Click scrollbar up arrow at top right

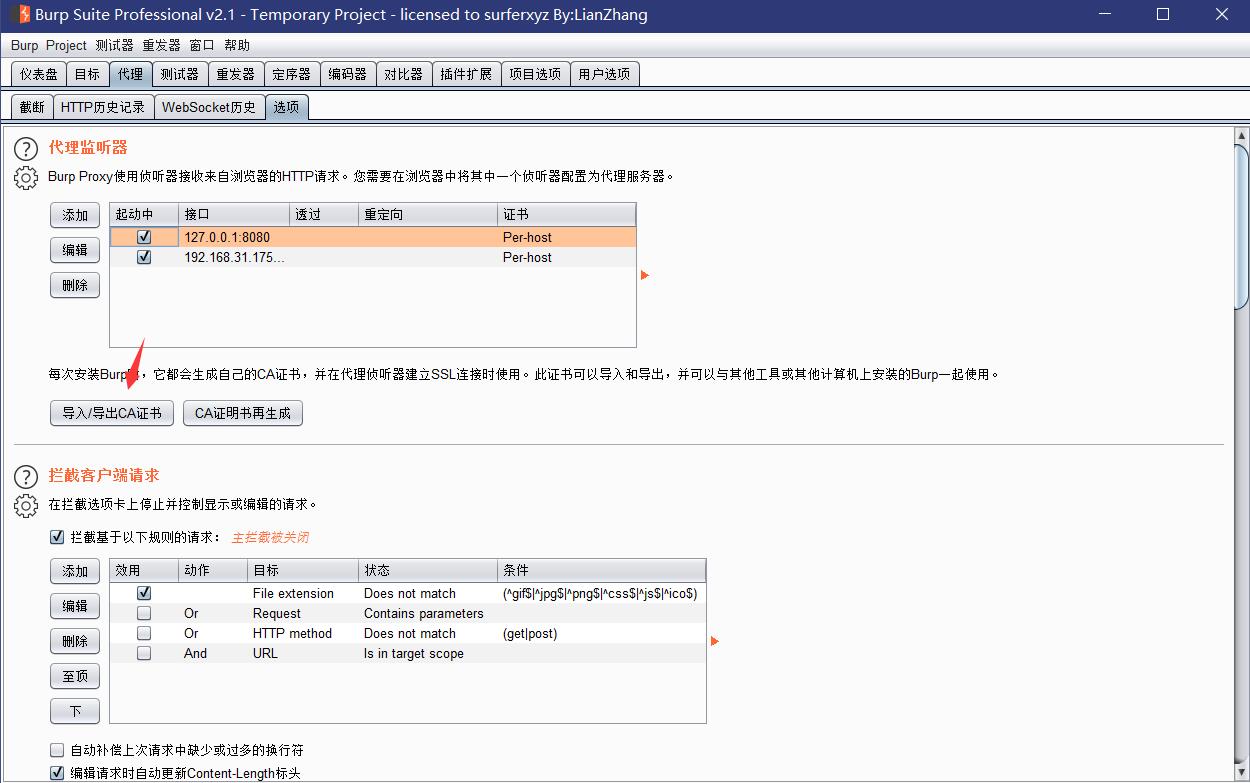click(x=1242, y=136)
